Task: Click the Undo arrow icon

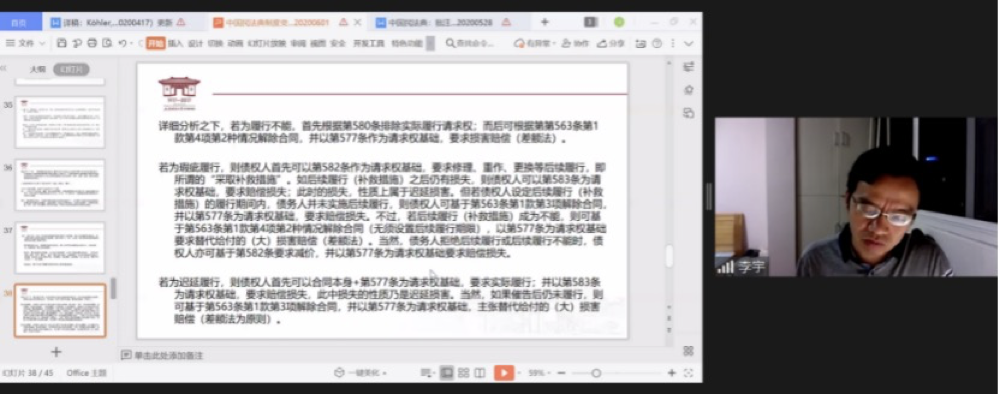Action: [x=122, y=43]
